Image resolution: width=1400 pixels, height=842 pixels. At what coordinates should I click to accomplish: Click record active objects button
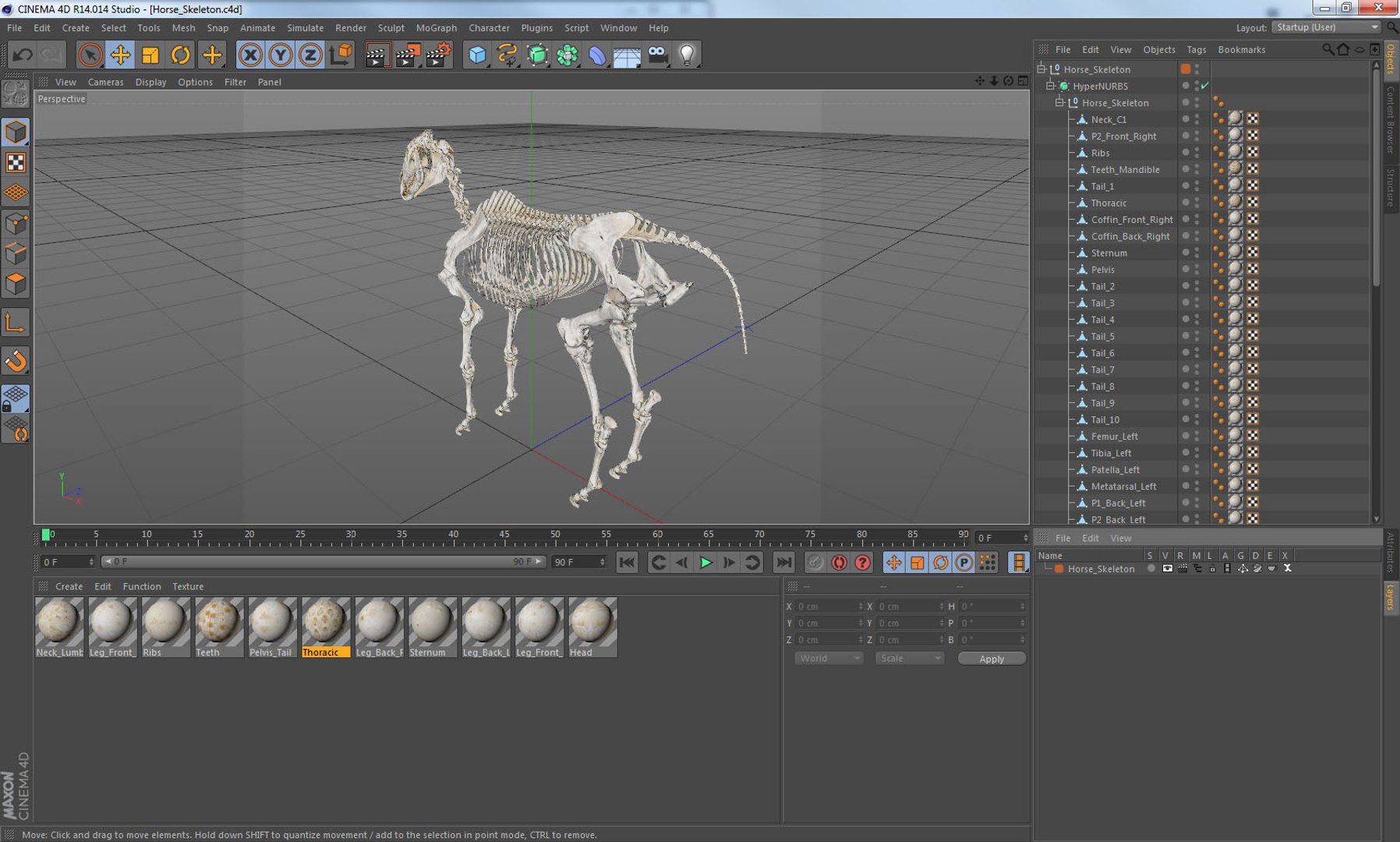(815, 562)
